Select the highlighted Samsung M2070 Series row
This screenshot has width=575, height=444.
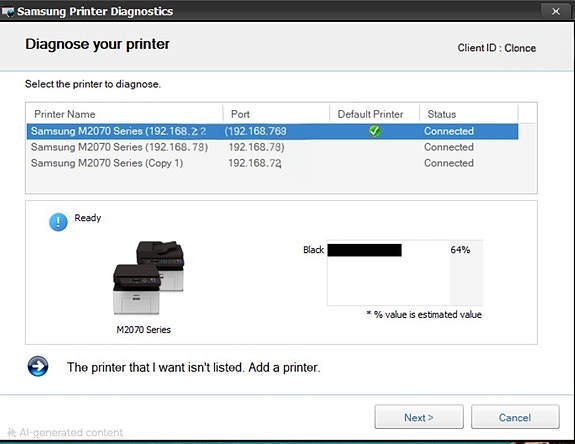pos(272,131)
